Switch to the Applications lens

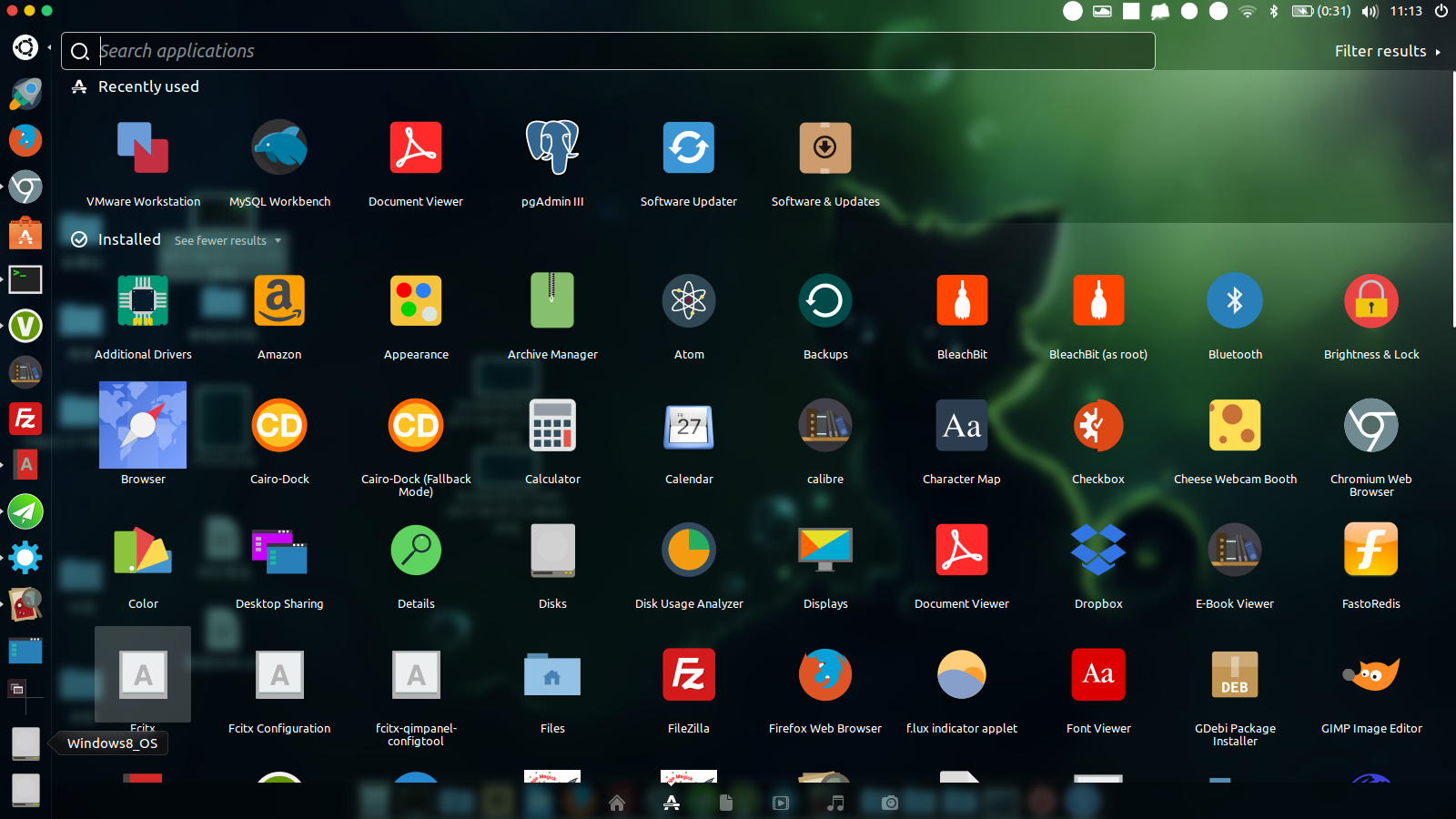pyautogui.click(x=672, y=803)
